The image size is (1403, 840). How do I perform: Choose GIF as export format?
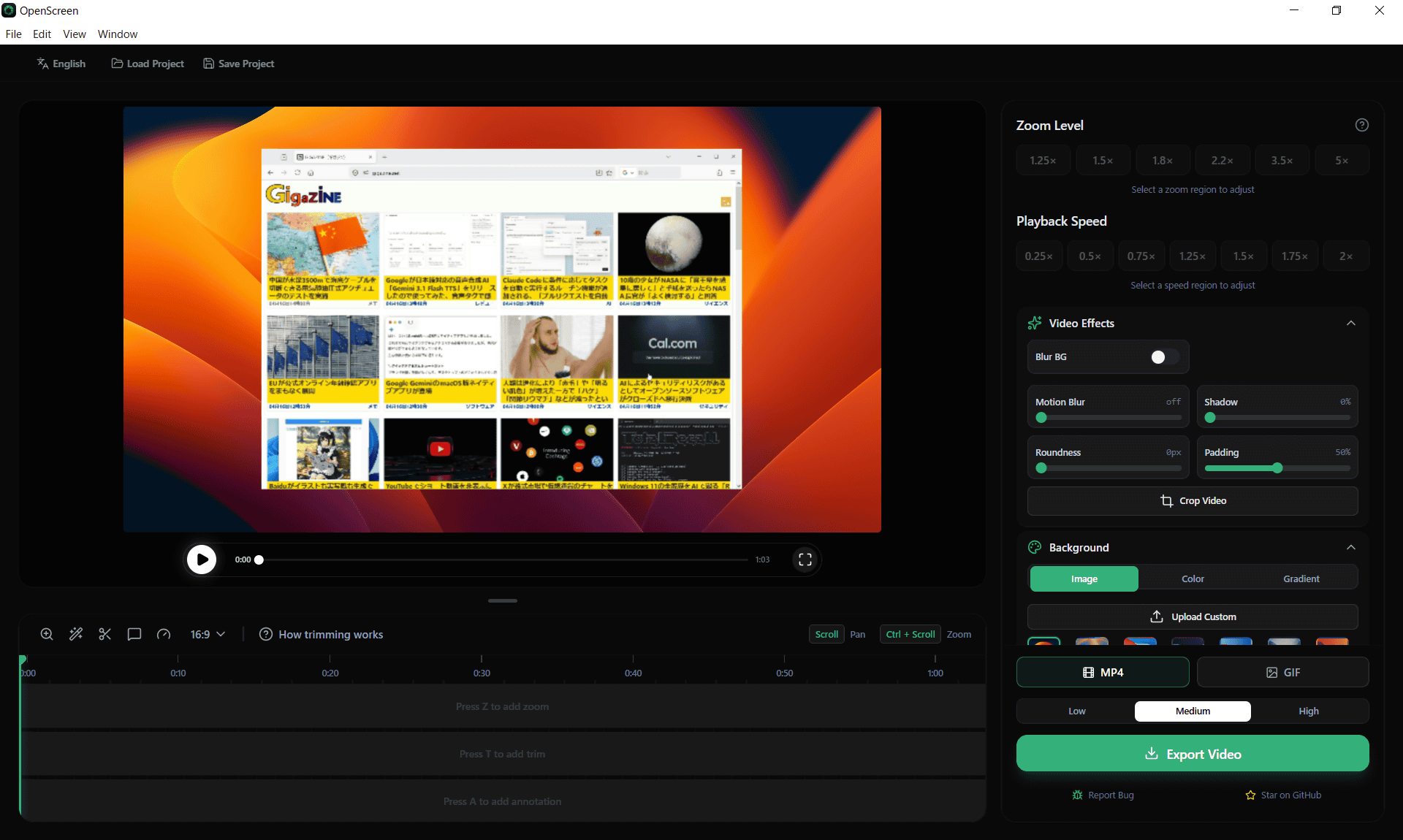[1282, 673]
